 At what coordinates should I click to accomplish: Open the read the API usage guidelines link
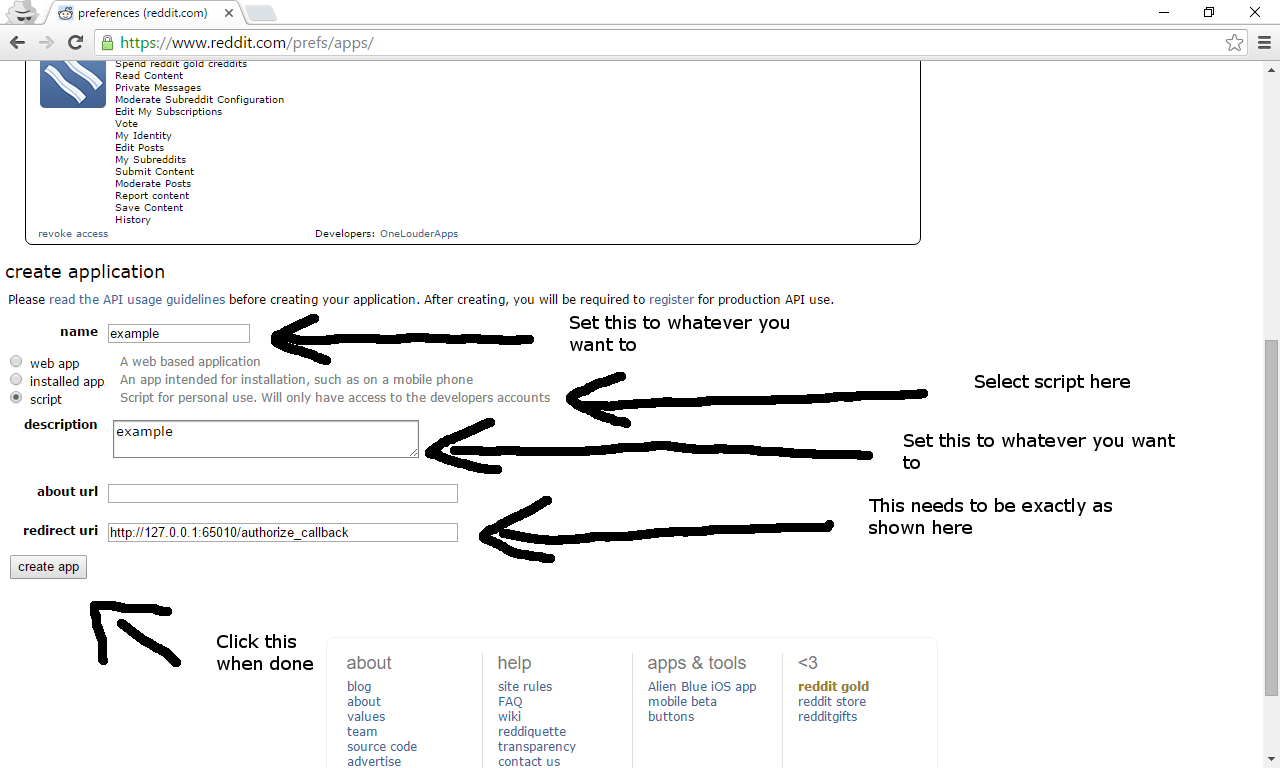click(x=137, y=299)
